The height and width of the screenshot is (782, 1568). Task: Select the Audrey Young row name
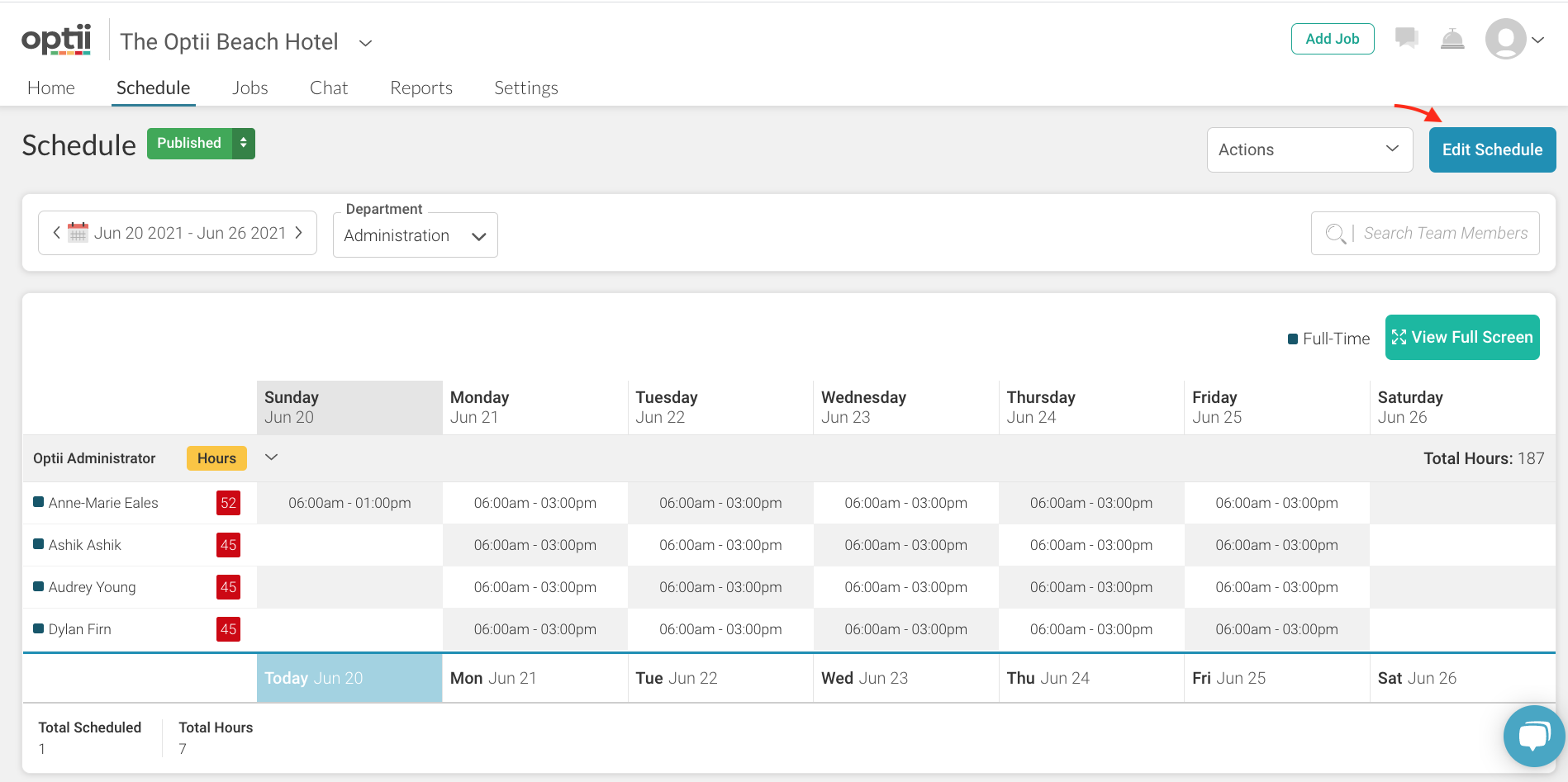[x=93, y=587]
